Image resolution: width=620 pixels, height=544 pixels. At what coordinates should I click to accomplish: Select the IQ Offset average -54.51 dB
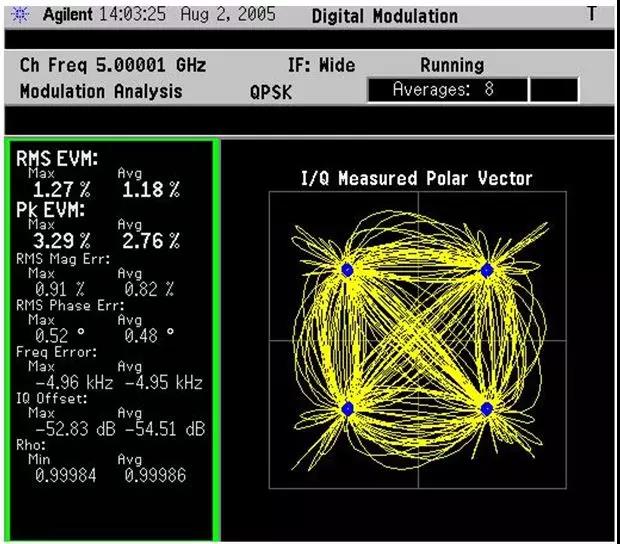165,429
